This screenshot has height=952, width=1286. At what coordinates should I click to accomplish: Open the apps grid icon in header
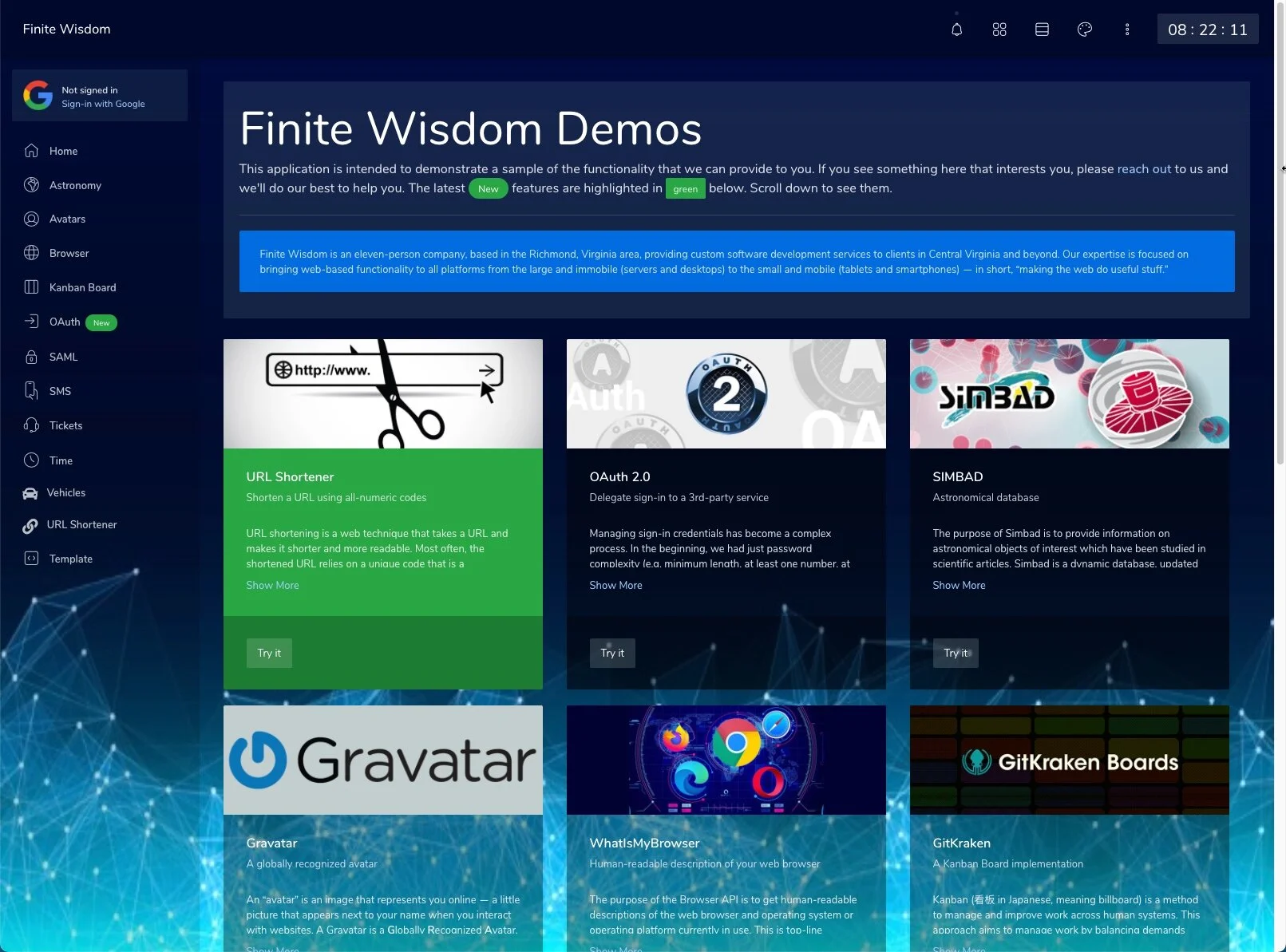click(x=999, y=30)
